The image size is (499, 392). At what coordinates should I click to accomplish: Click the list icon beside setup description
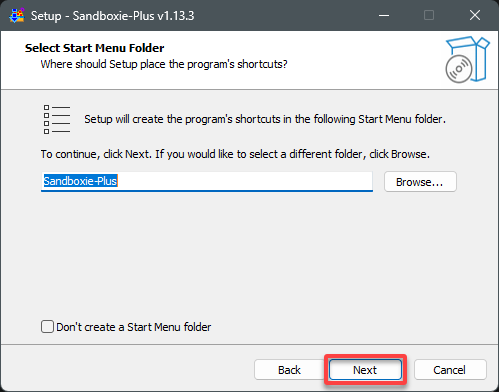point(57,119)
